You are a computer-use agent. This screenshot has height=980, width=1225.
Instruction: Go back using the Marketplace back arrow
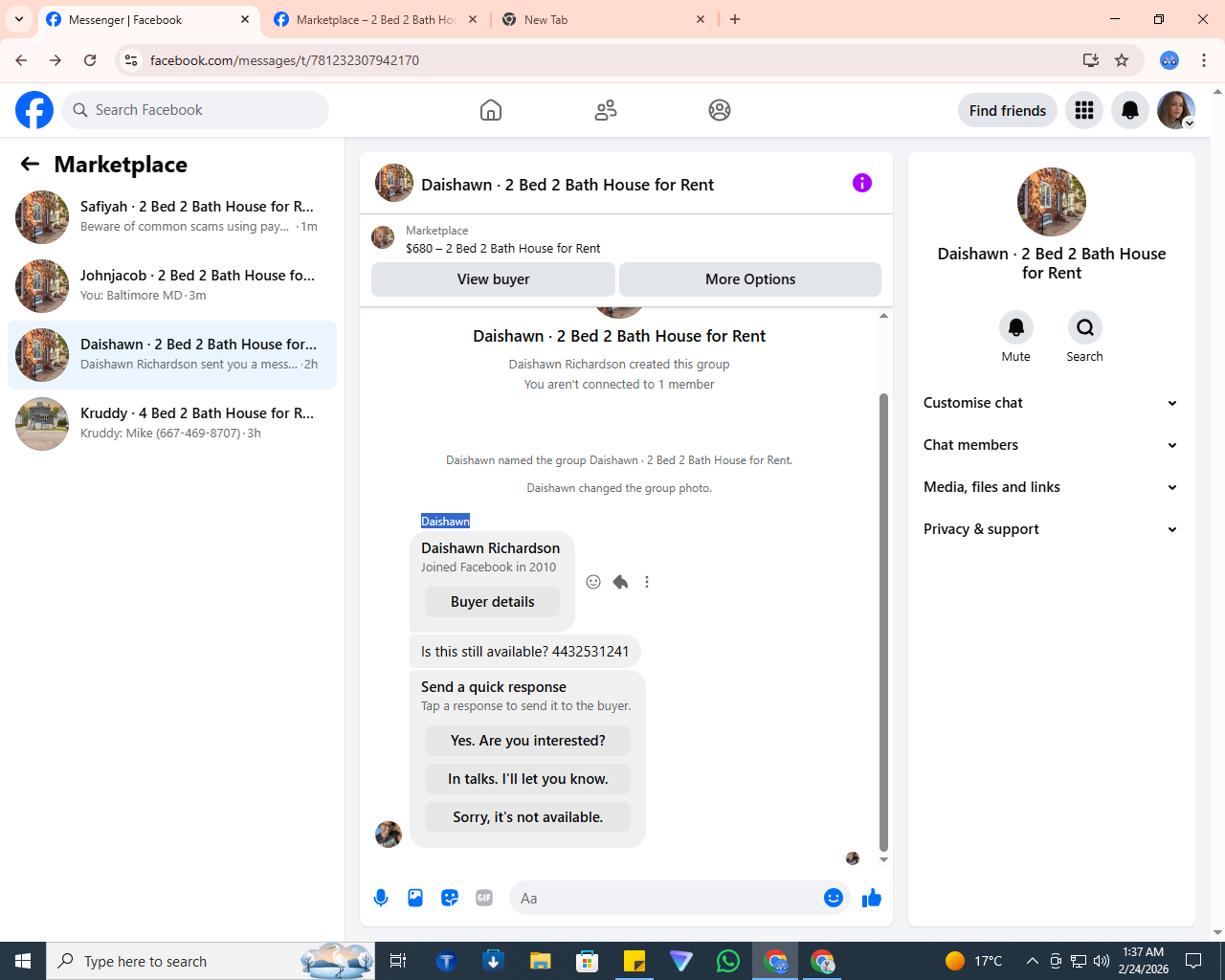coord(30,165)
